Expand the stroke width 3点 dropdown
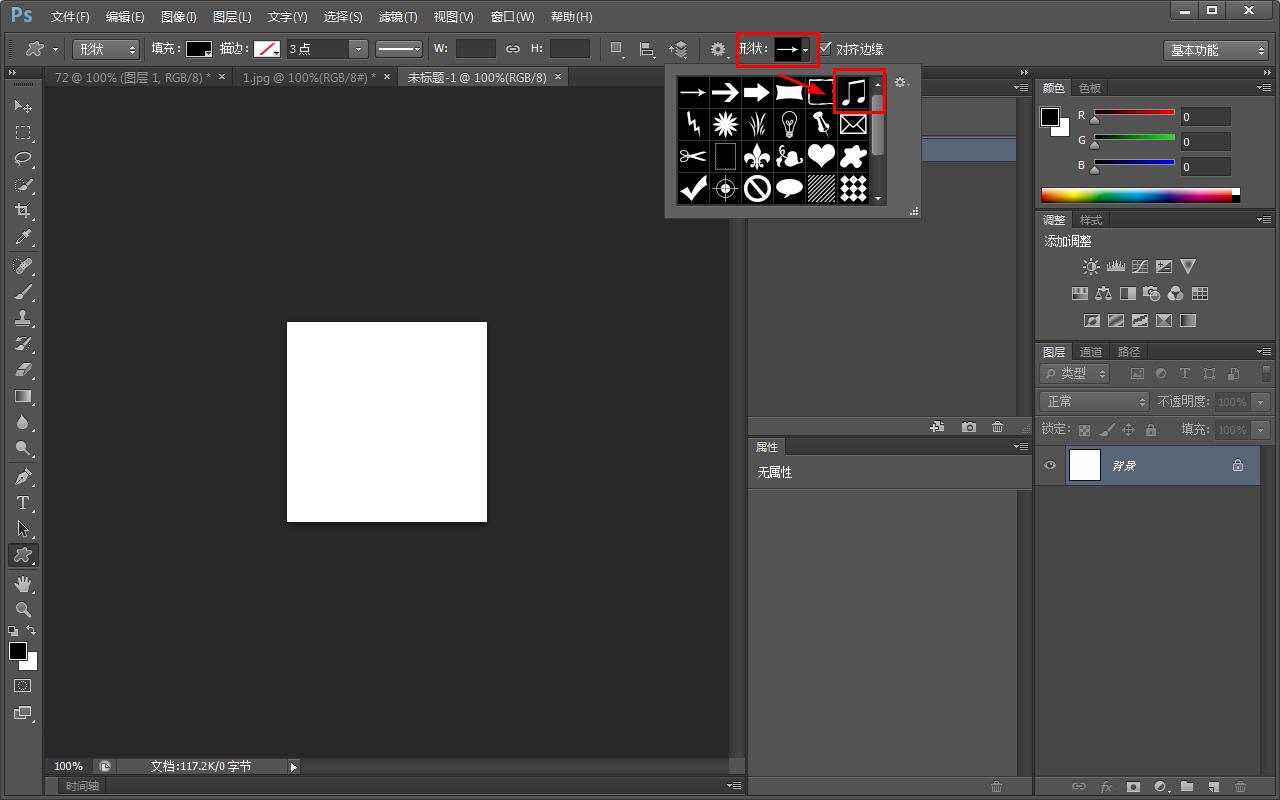Viewport: 1280px width, 800px height. point(358,49)
